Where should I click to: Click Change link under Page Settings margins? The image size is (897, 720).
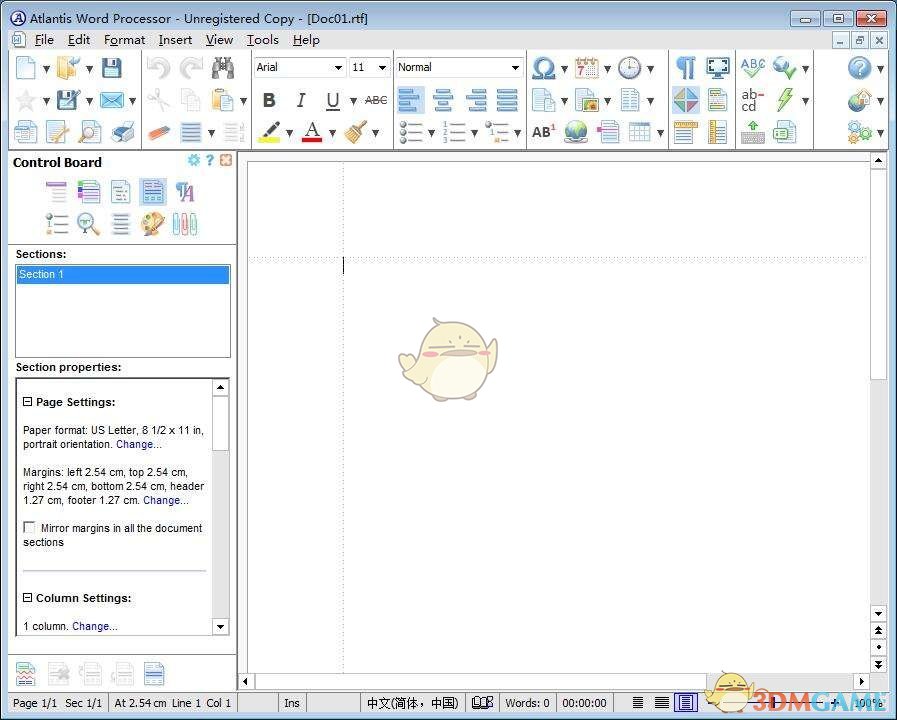pos(163,500)
